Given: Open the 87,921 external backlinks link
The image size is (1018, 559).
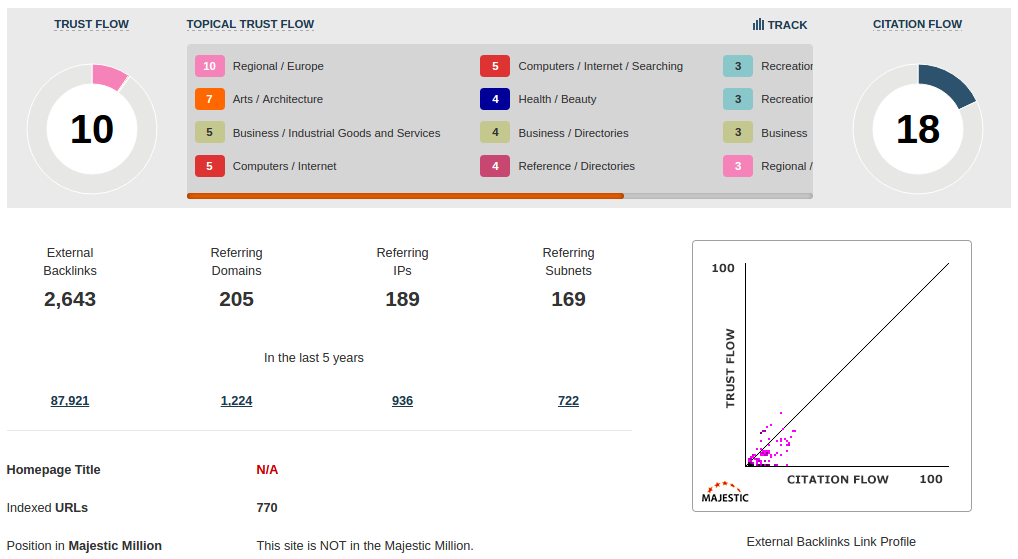Looking at the screenshot, I should (70, 401).
